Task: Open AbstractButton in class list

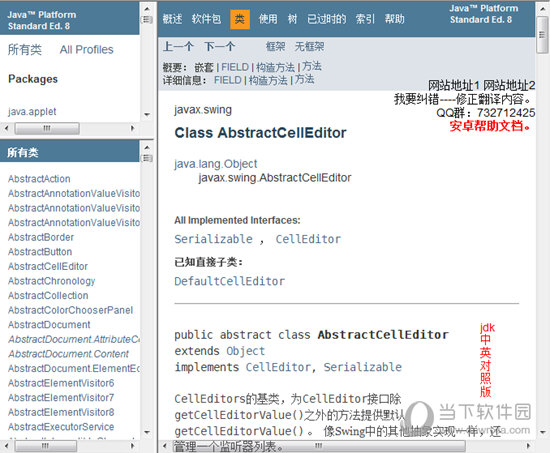Action: coord(40,252)
